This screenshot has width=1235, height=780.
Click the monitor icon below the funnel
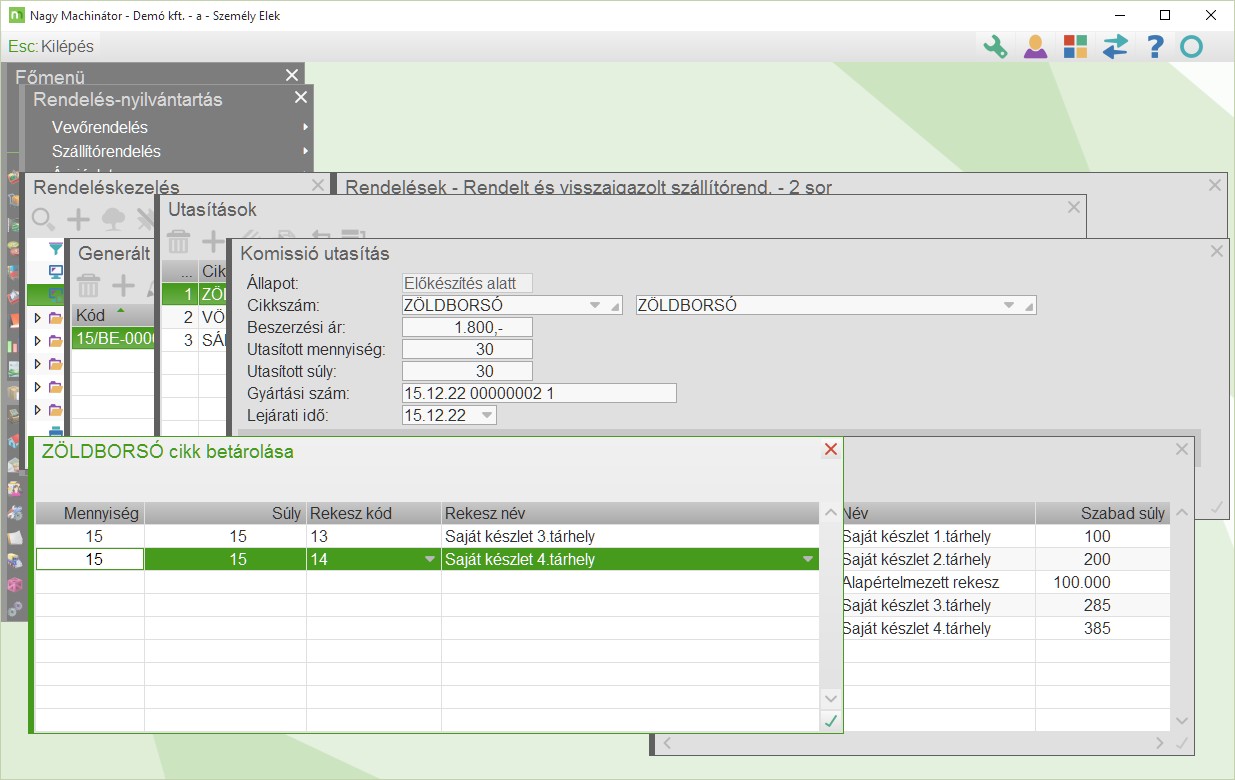coord(56,271)
